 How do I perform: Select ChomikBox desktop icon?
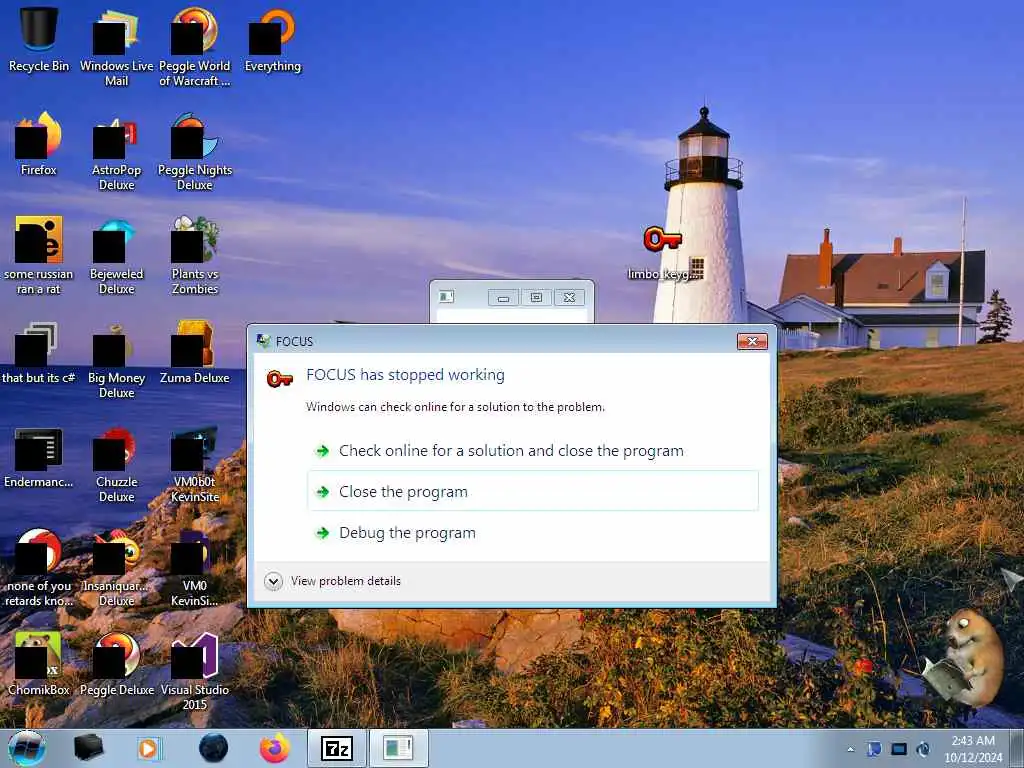pyautogui.click(x=39, y=664)
